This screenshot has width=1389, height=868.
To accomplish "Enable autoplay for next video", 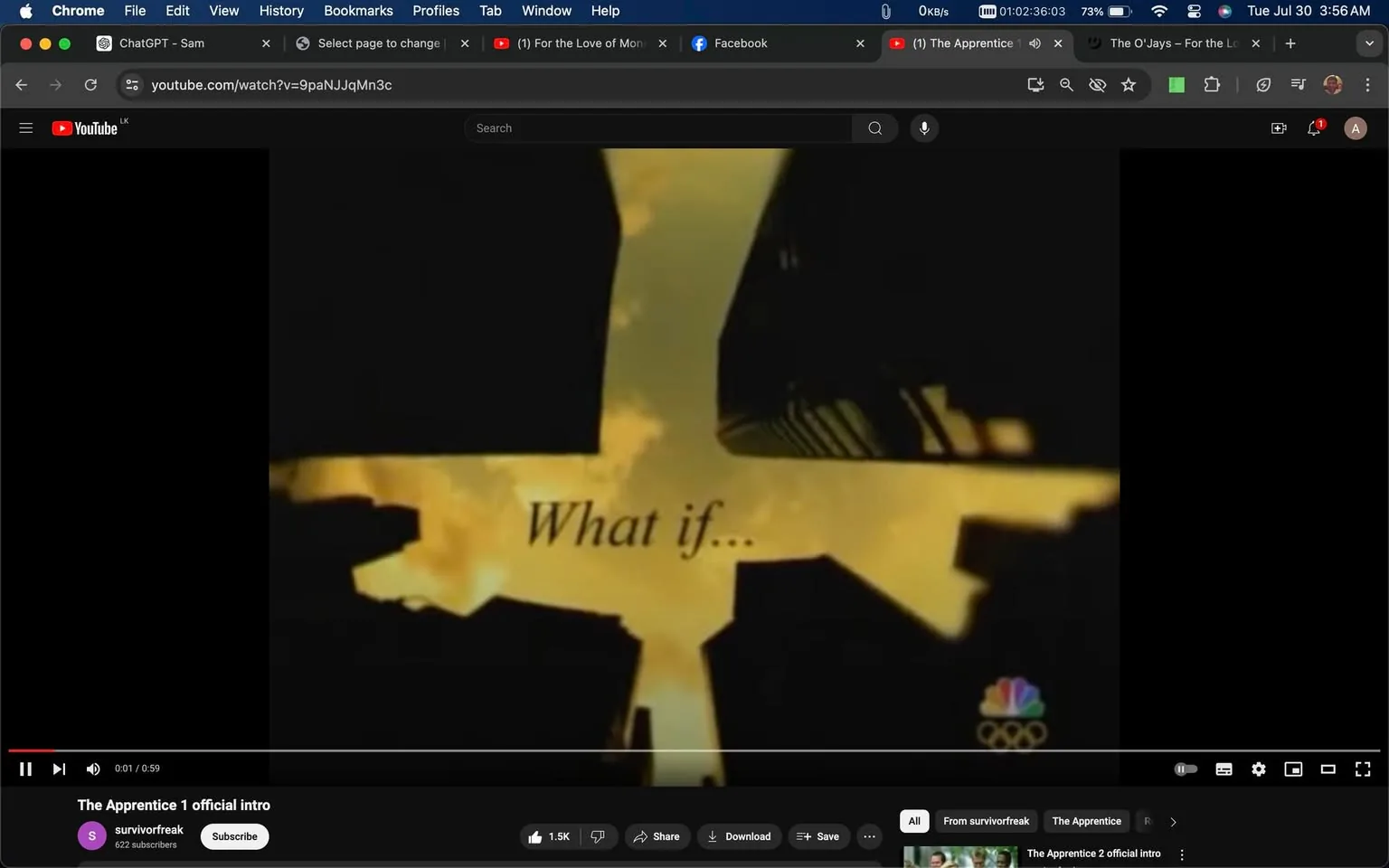I will 1186,769.
